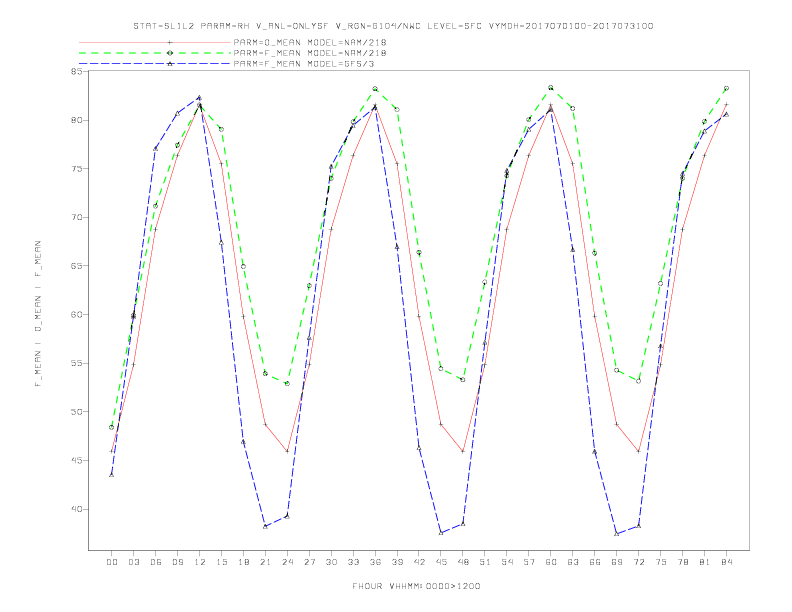Click the blue triangle data point at hour 21

(x=265, y=526)
